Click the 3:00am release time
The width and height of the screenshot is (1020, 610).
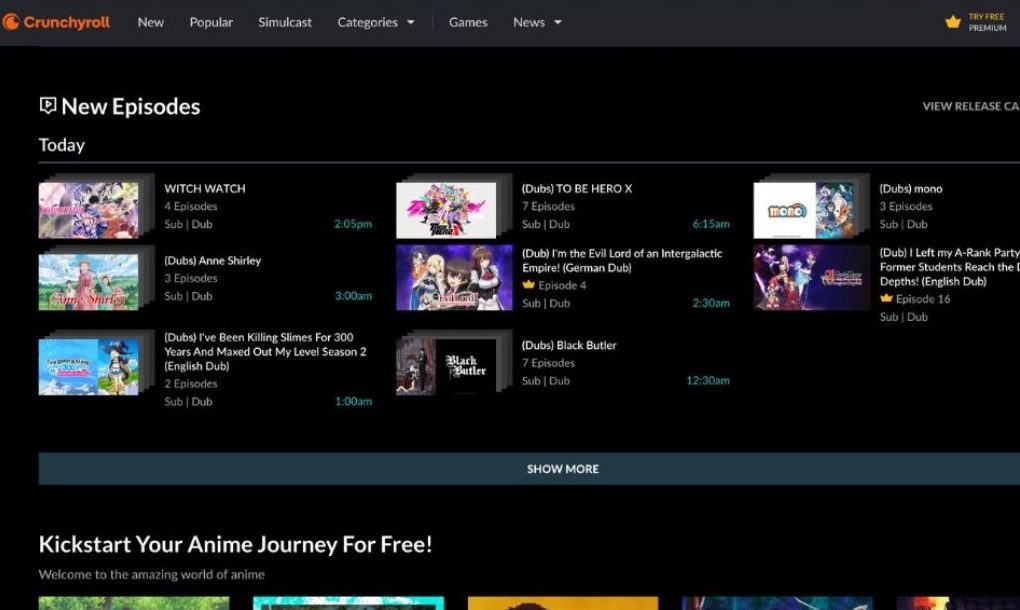353,296
